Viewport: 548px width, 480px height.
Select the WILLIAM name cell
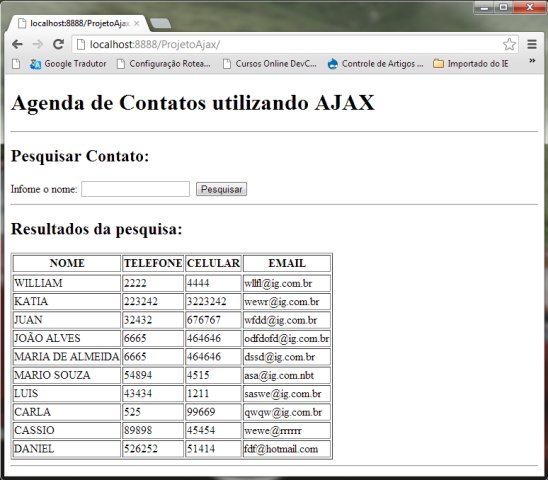[67, 283]
